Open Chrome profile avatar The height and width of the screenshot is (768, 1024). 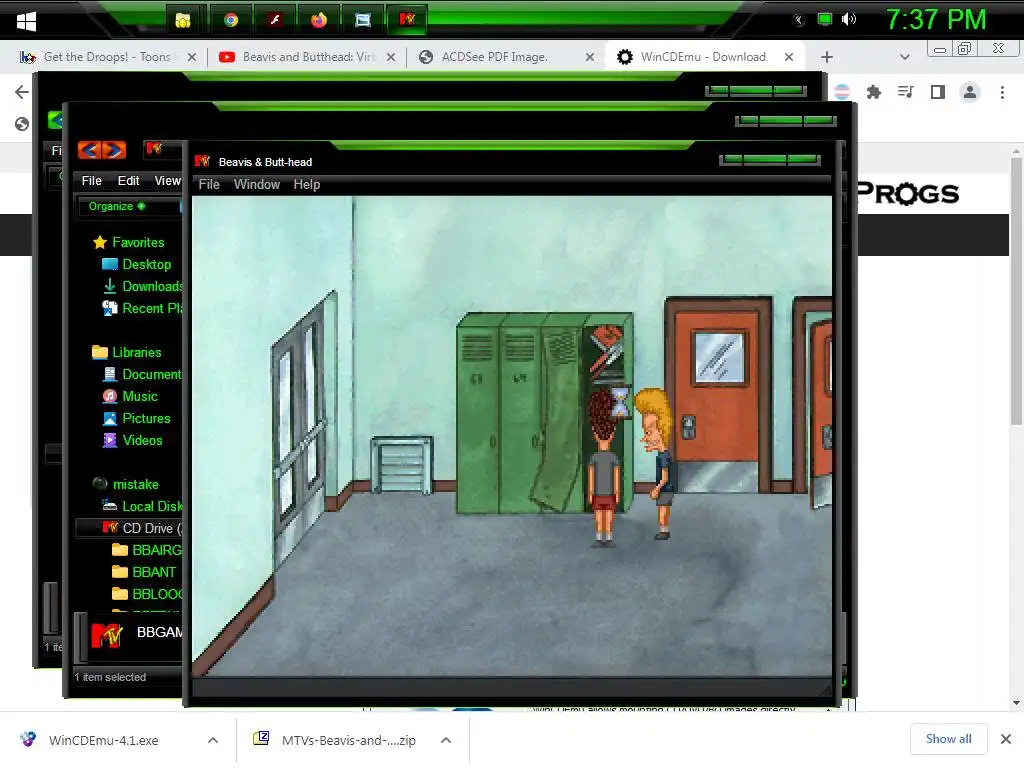(x=970, y=92)
